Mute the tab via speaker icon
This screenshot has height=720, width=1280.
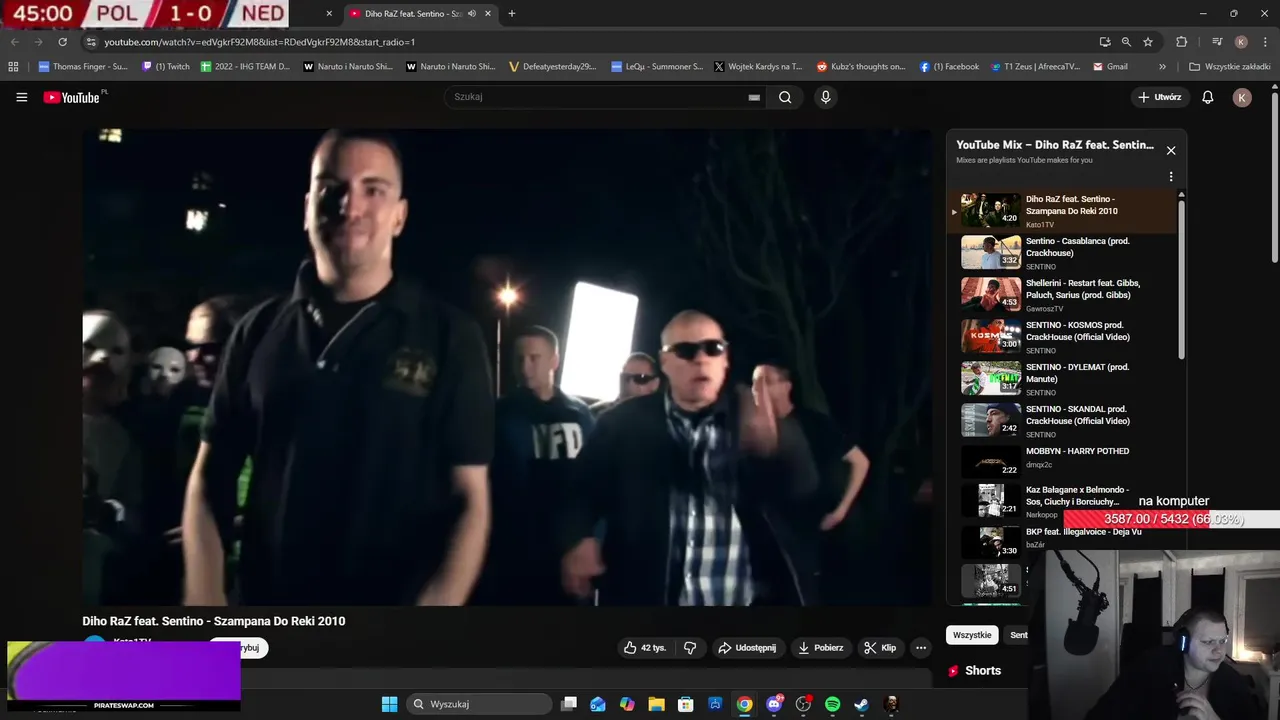pyautogui.click(x=472, y=14)
